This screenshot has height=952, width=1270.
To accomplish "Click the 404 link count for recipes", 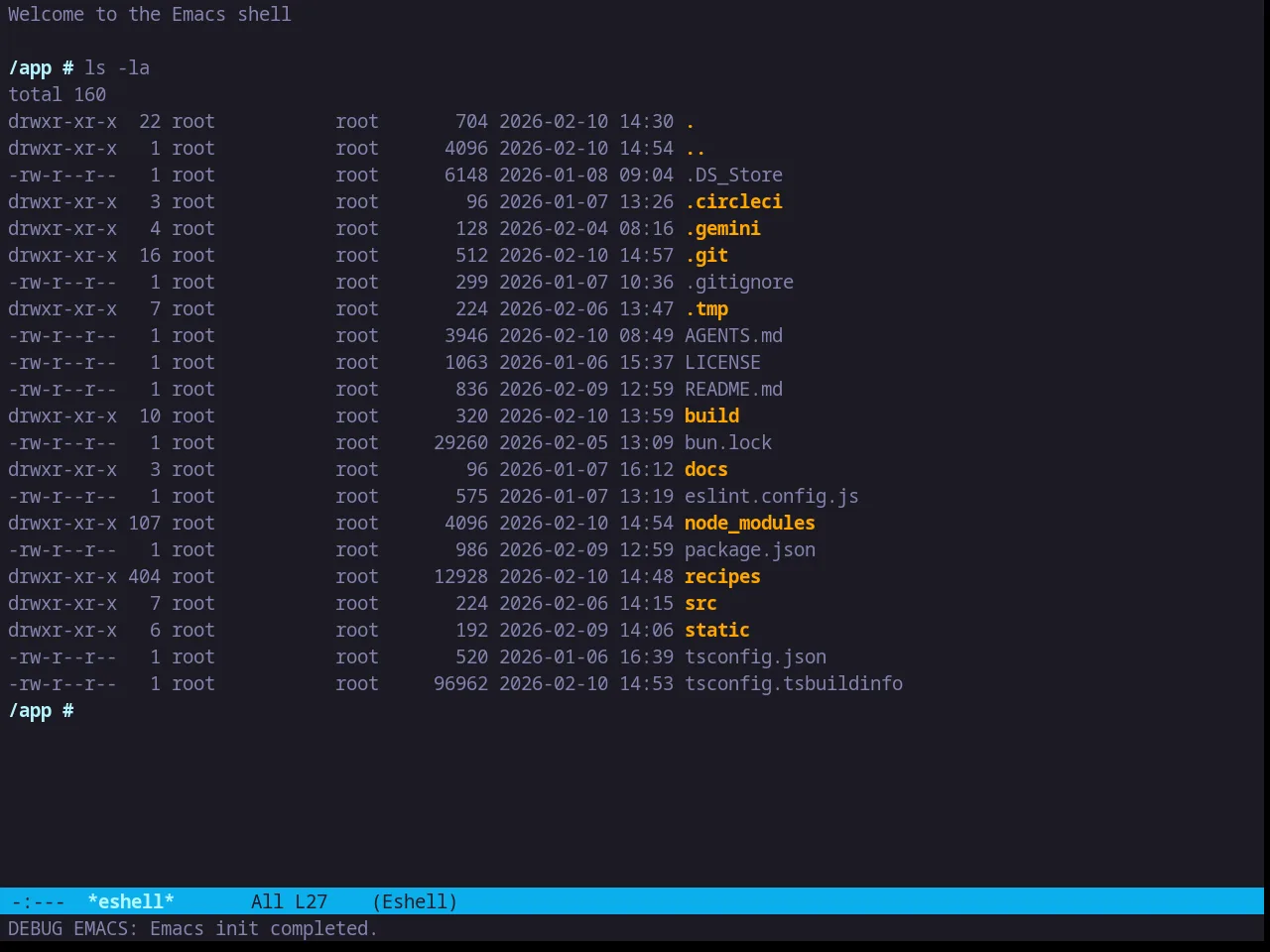I will coord(144,576).
